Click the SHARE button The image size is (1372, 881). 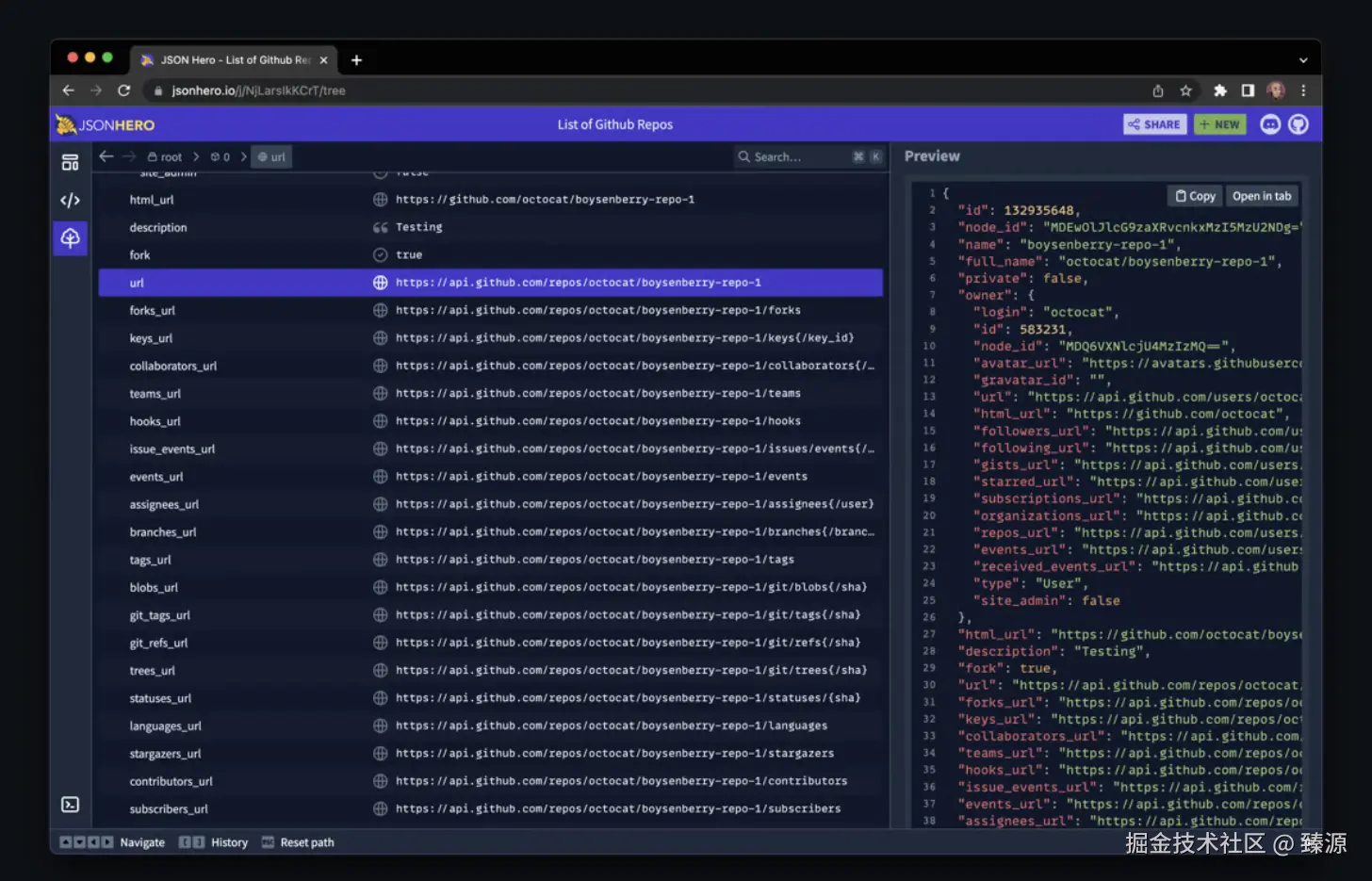point(1154,124)
